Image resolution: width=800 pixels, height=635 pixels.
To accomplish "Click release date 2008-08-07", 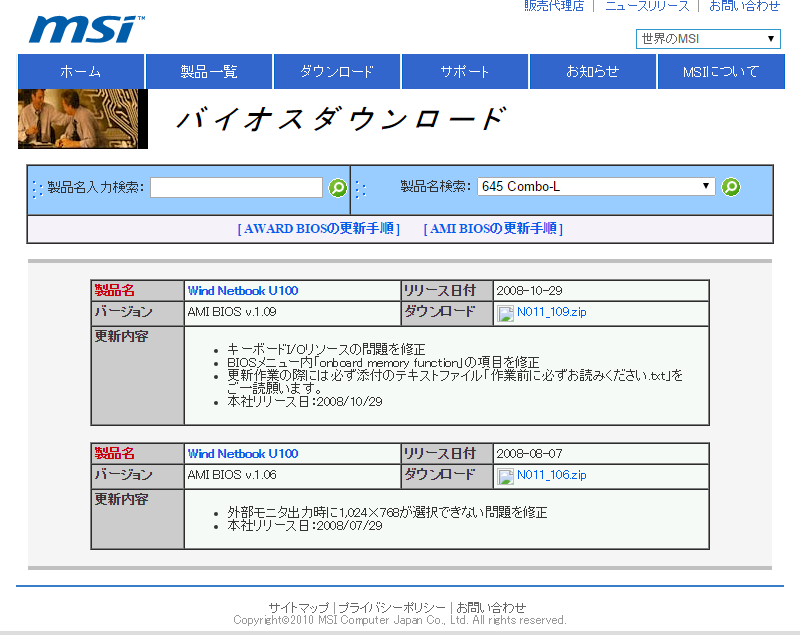I will coord(529,454).
